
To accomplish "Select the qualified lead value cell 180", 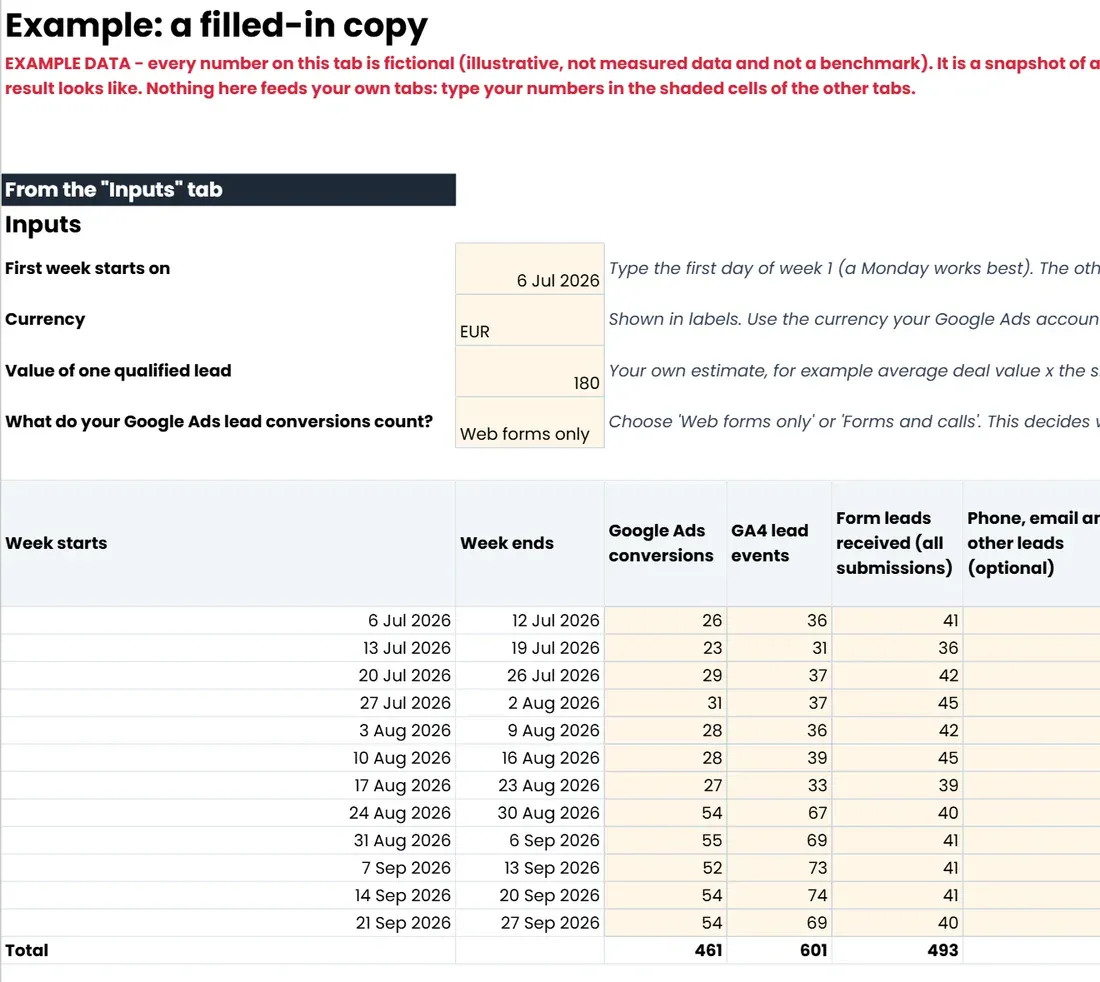I will click(530, 371).
